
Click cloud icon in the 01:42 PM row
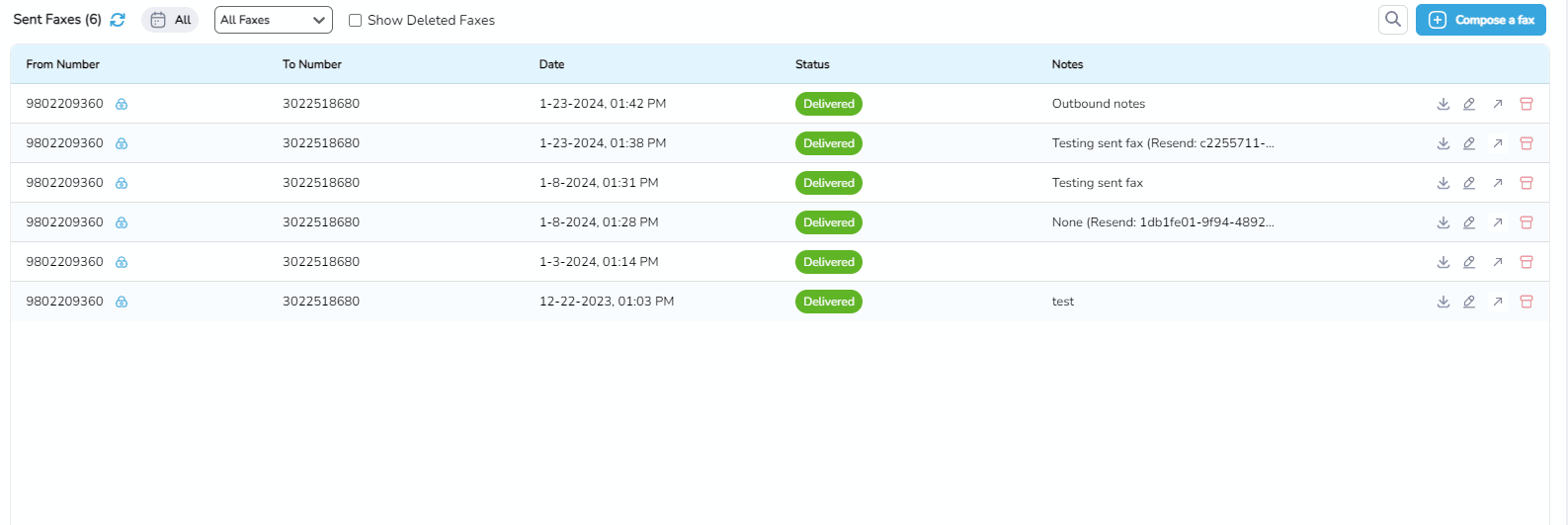tap(122, 104)
